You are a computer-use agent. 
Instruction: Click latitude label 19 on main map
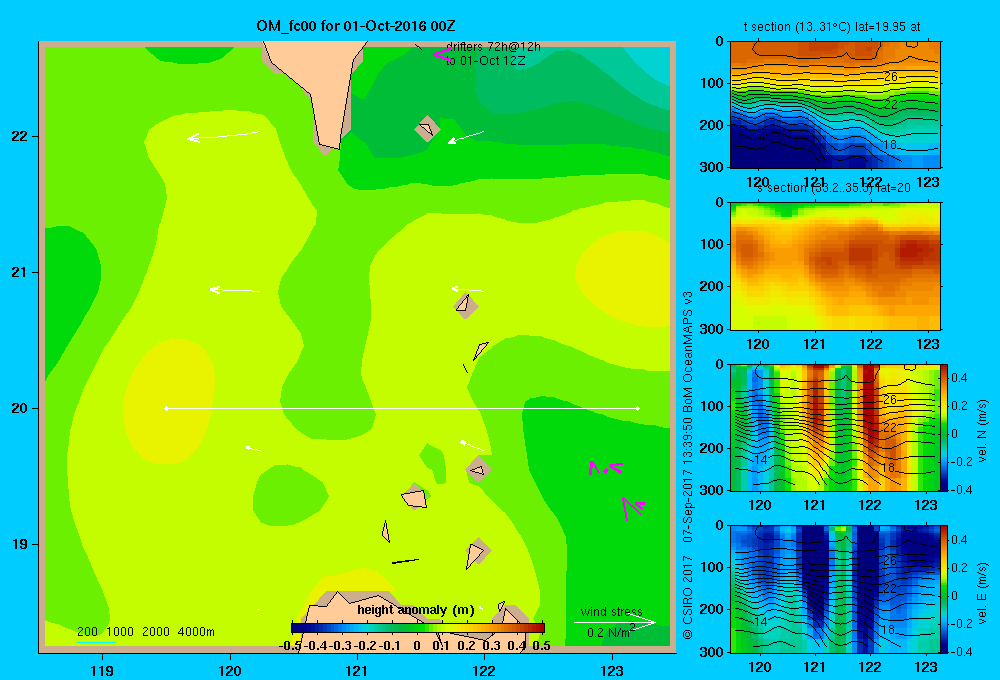point(20,544)
